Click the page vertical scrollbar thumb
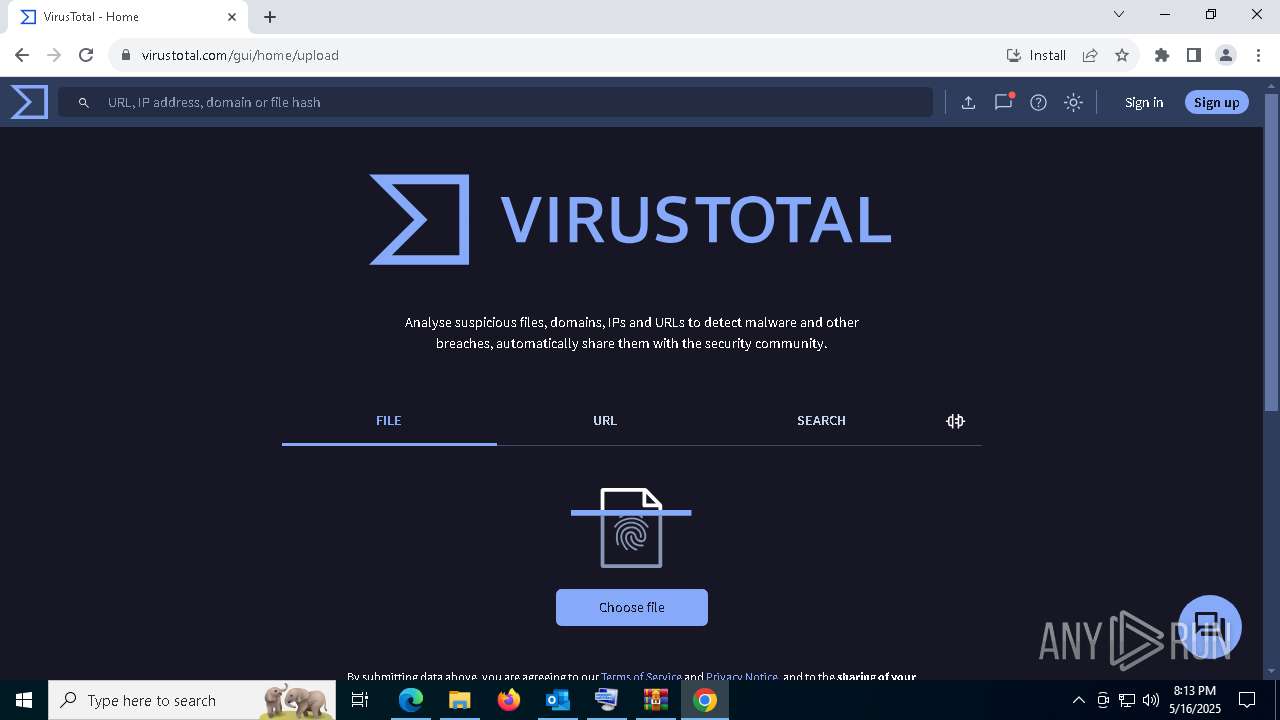 click(x=1271, y=252)
